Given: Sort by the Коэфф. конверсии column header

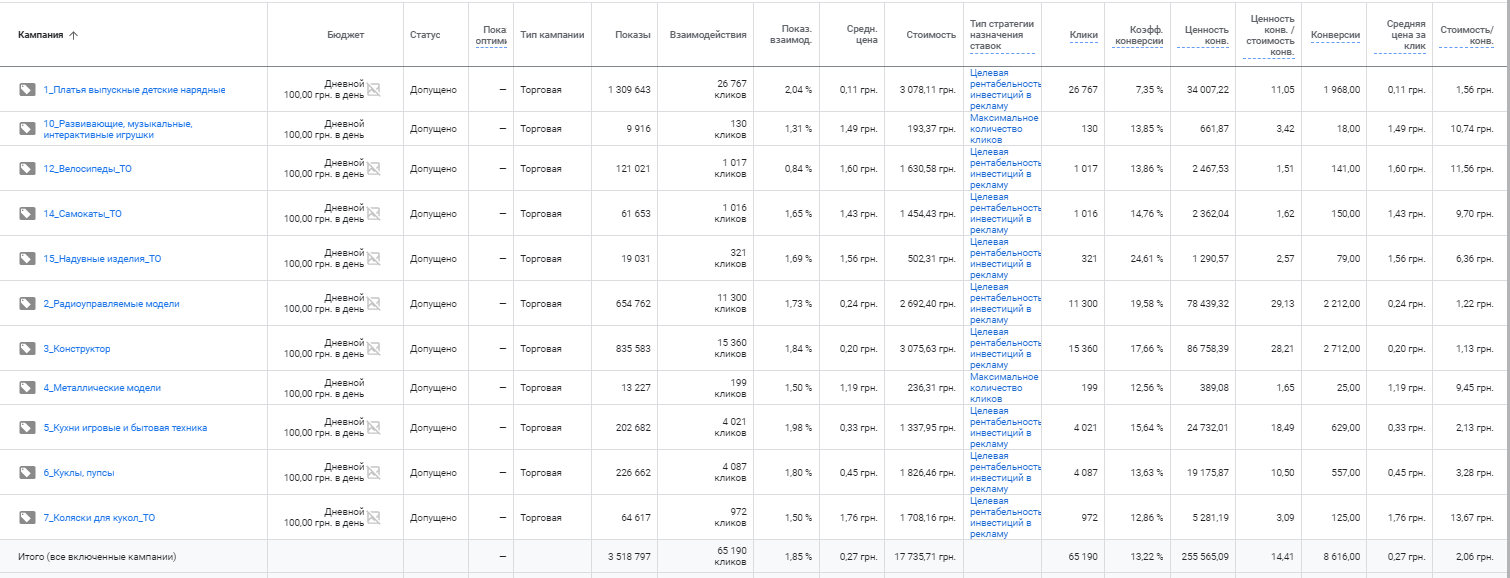Looking at the screenshot, I should point(1139,35).
